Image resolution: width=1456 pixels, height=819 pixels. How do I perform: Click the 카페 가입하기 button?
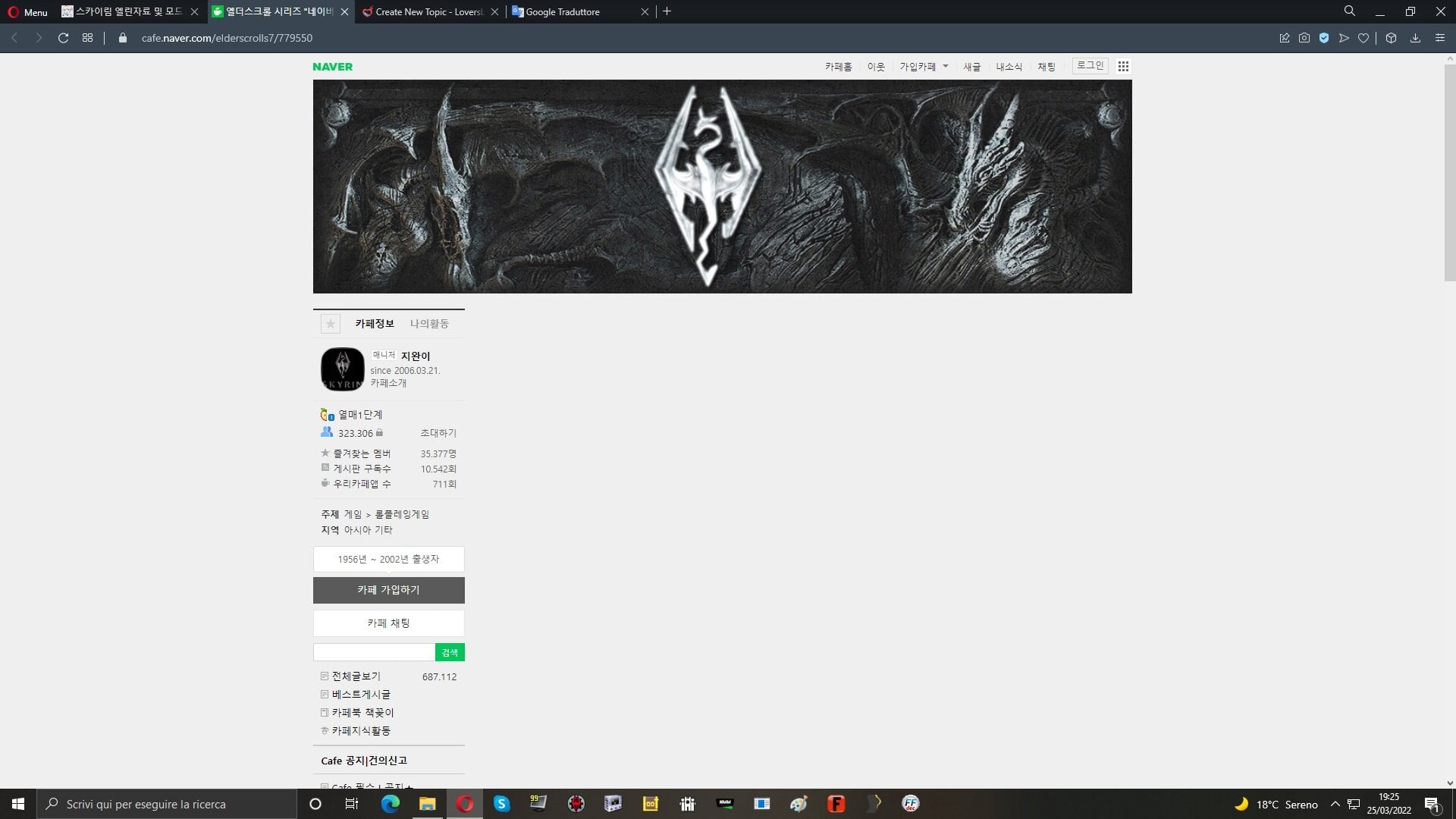pos(389,590)
